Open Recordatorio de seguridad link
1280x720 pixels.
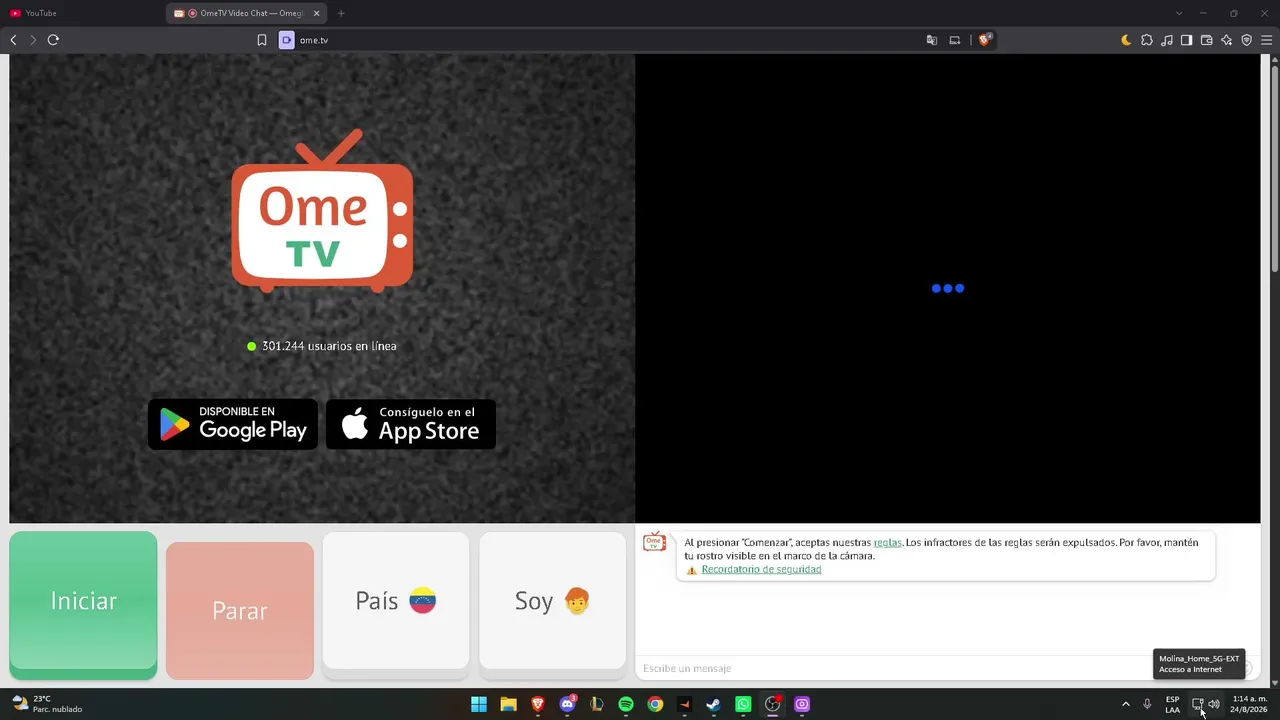coord(761,569)
